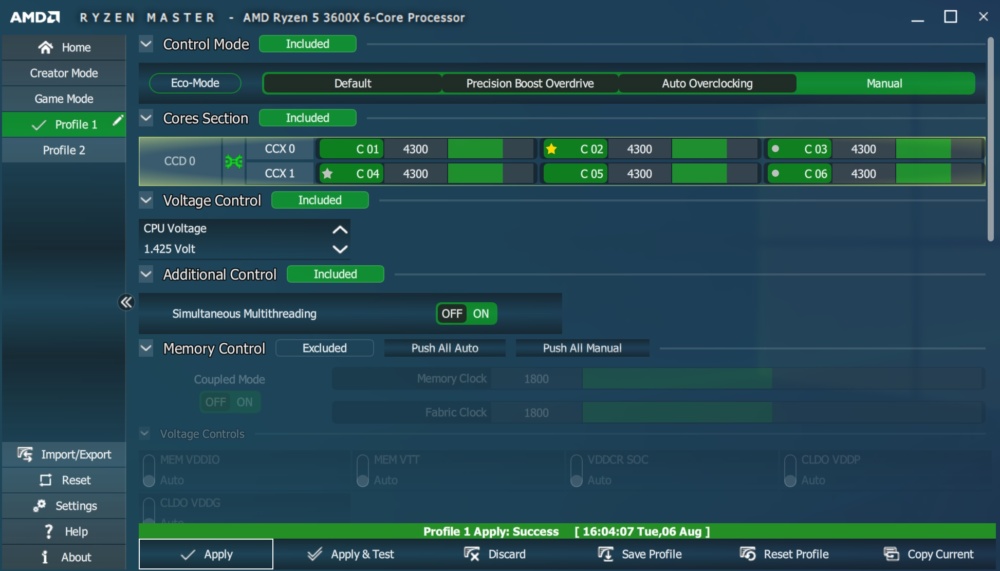This screenshot has width=1000, height=571.
Task: Adjust core C 01 frequency slider
Action: tap(491, 149)
